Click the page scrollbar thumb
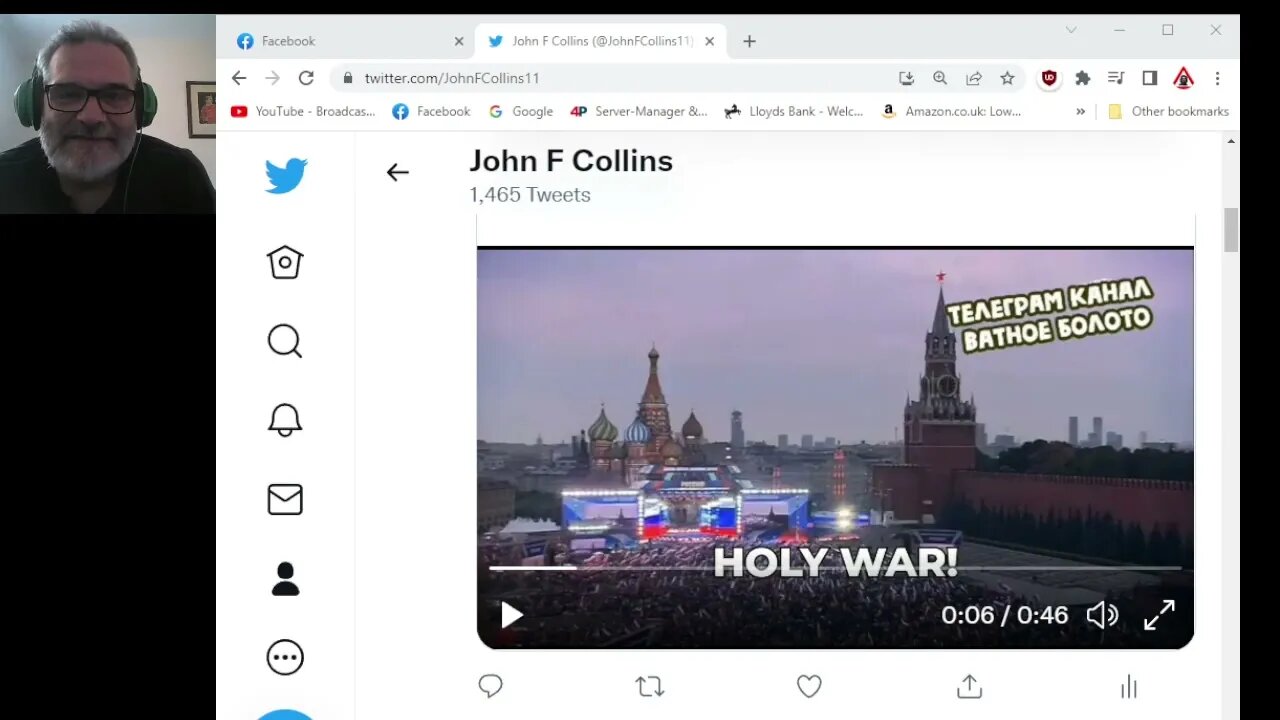The image size is (1280, 720). 1231,230
